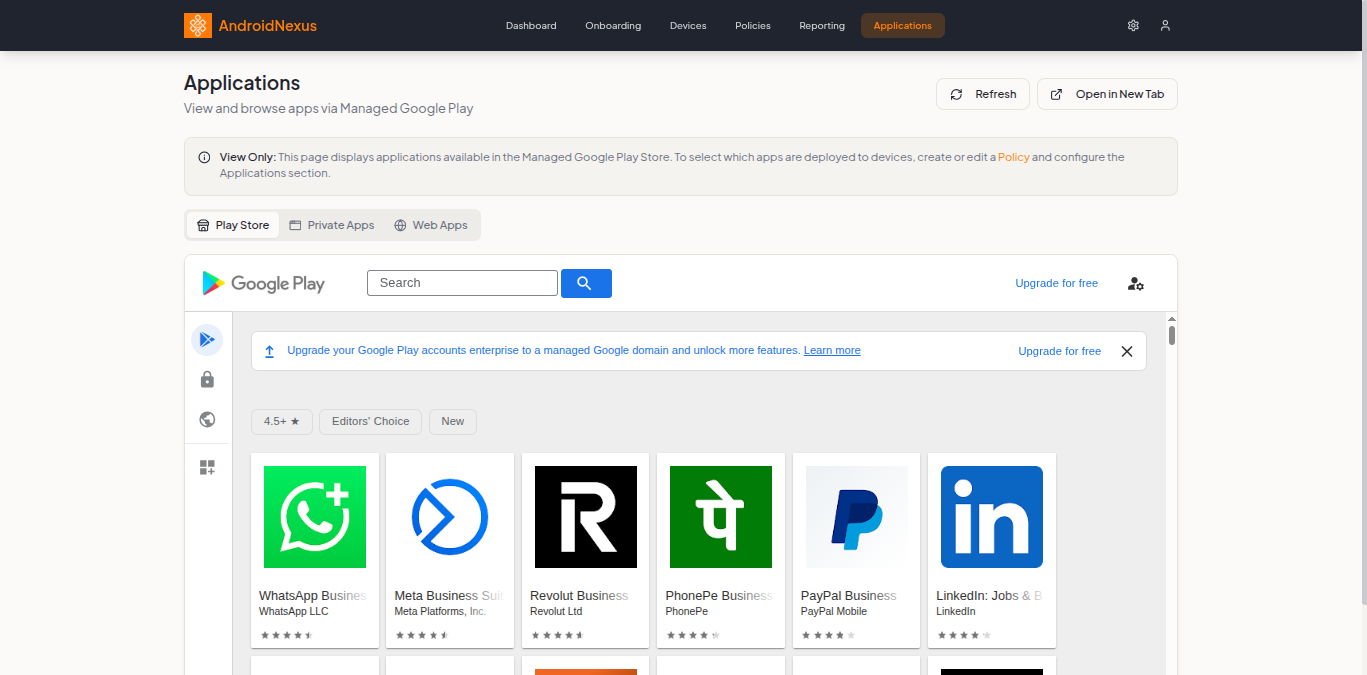Image resolution: width=1367 pixels, height=675 pixels.
Task: Click the Meta Business Suite title text
Action: coord(449,595)
